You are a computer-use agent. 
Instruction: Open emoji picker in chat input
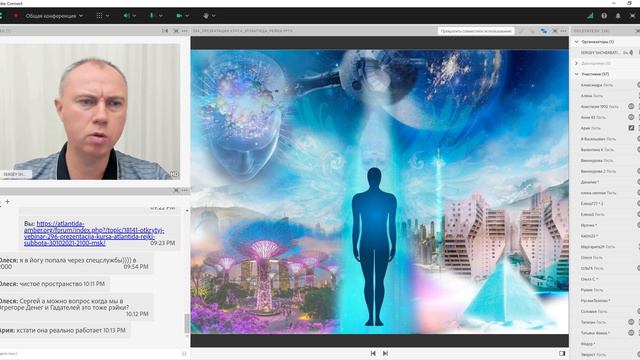pyautogui.click(x=184, y=353)
